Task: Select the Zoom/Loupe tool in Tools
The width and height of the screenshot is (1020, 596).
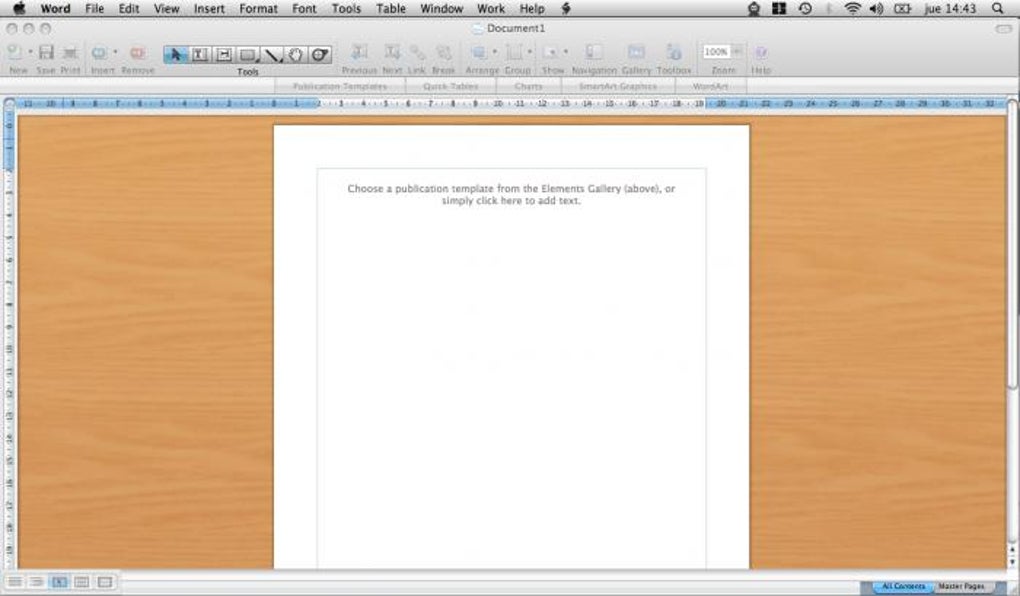Action: click(x=319, y=55)
